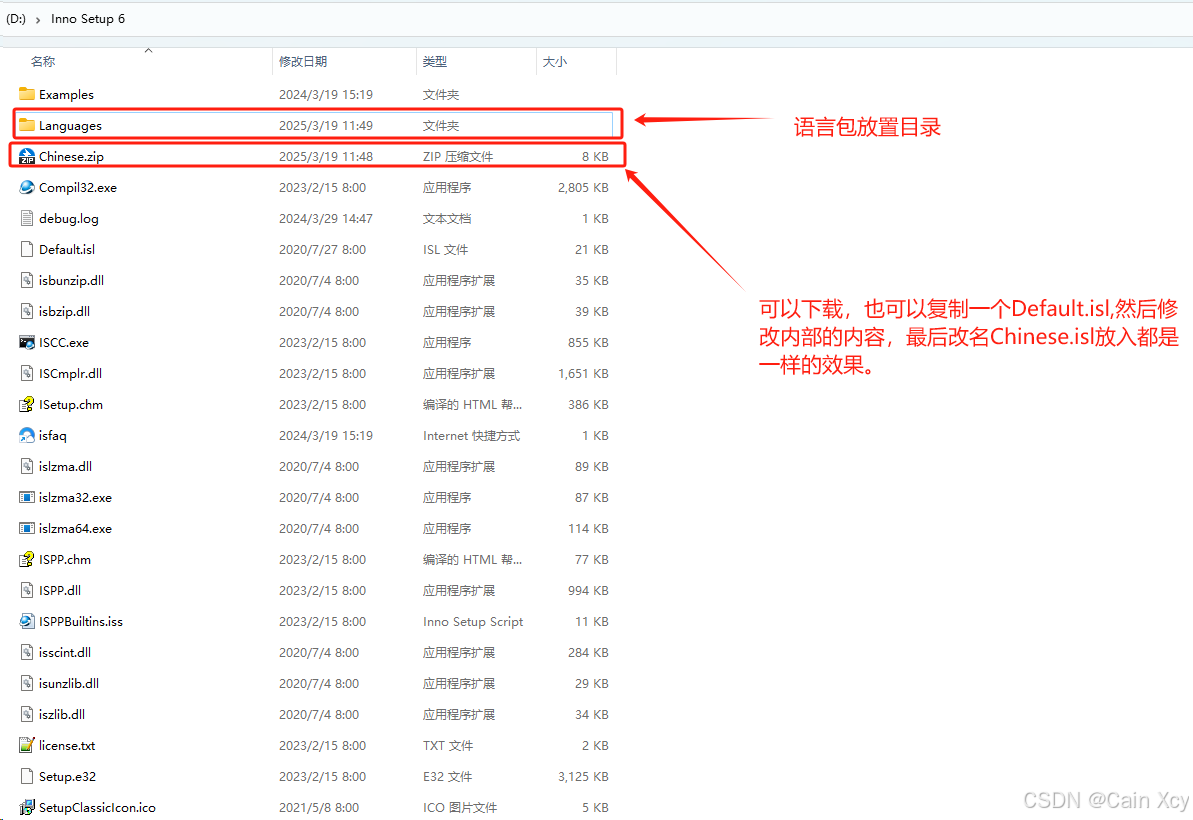Click the Inno Setup Script type cell

(x=472, y=621)
